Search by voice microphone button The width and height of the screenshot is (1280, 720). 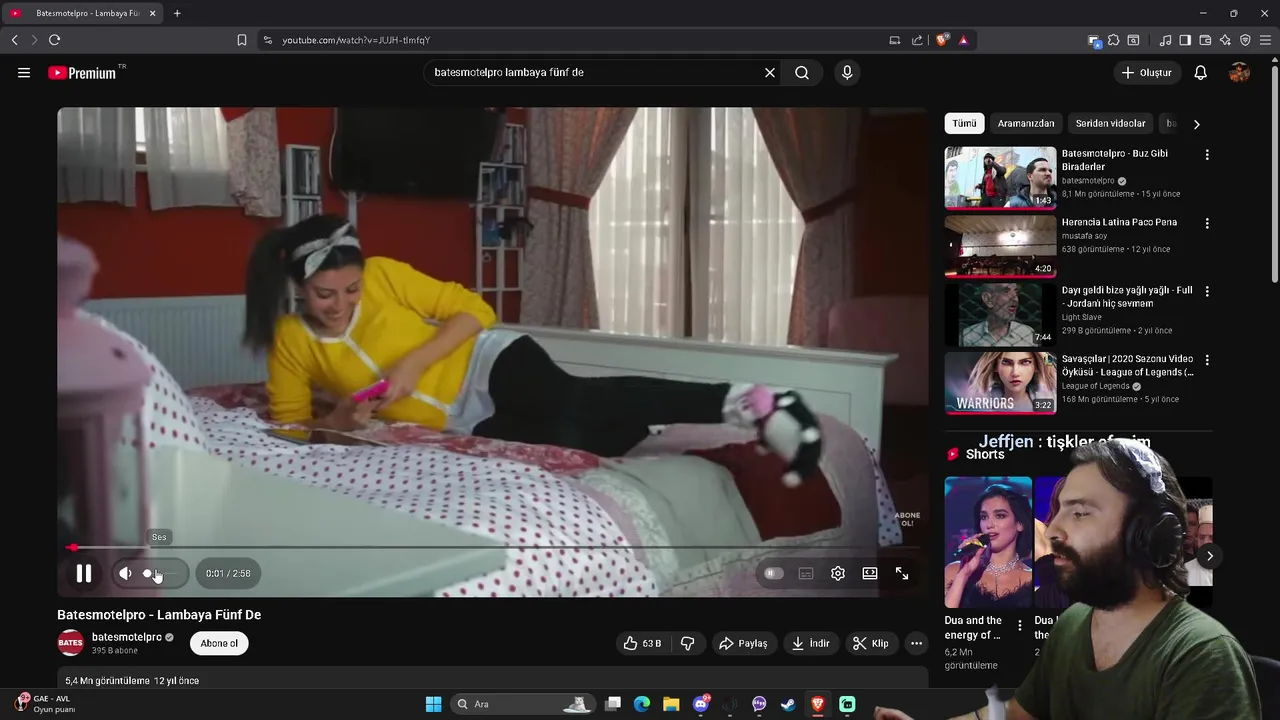[x=847, y=72]
